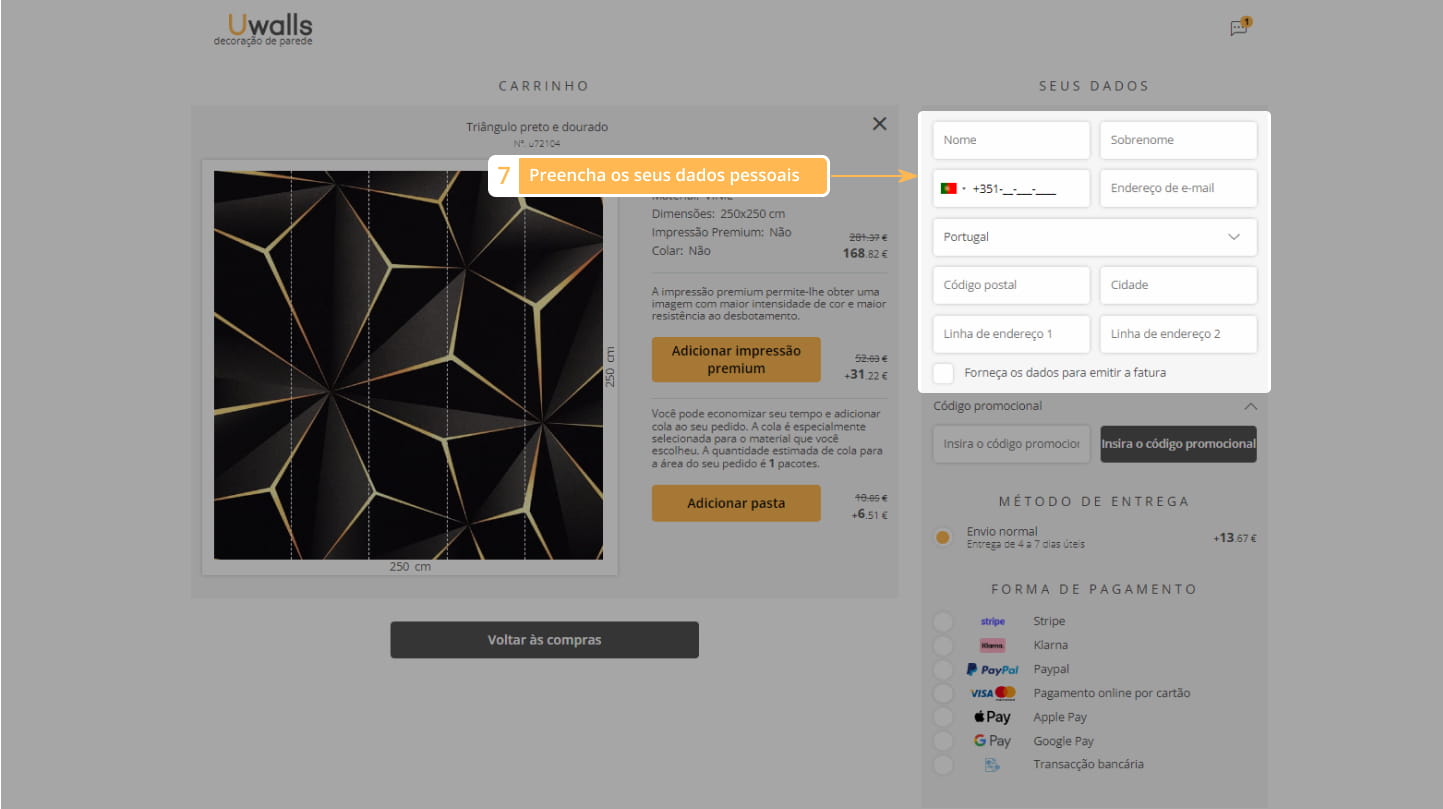
Task: Click the wallpaper preview image
Action: click(408, 365)
